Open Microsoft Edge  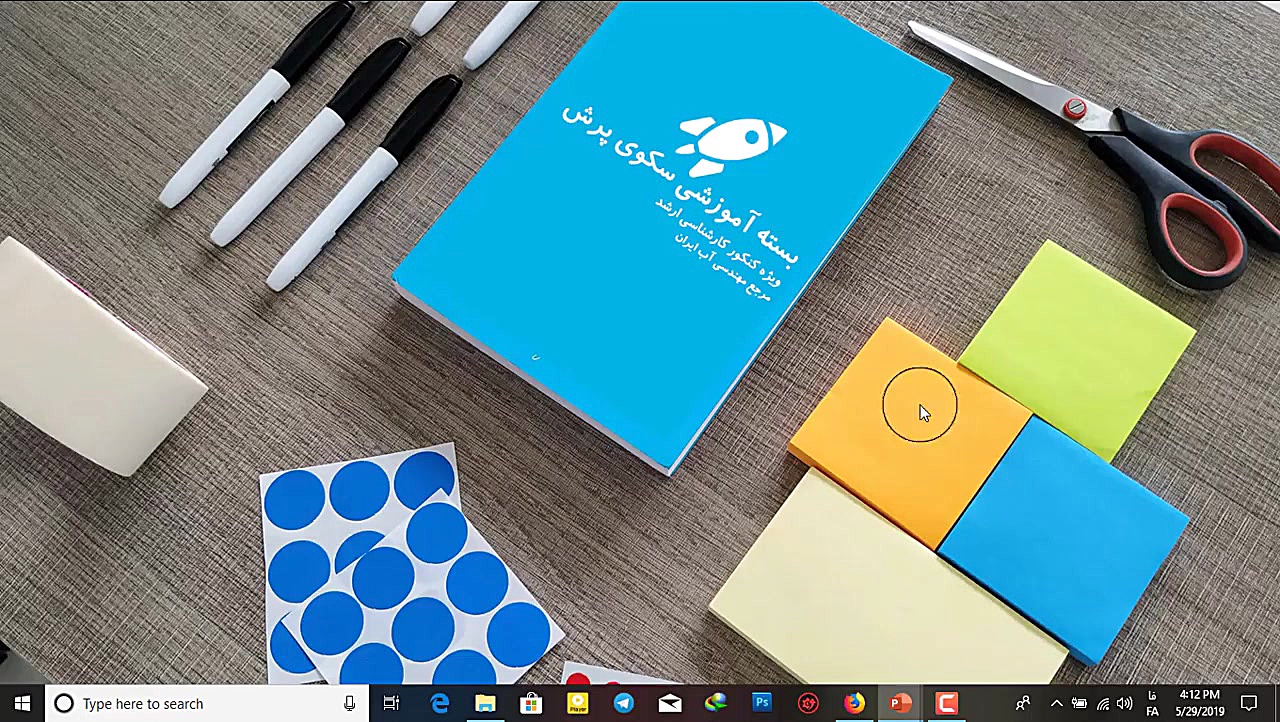tap(439, 703)
